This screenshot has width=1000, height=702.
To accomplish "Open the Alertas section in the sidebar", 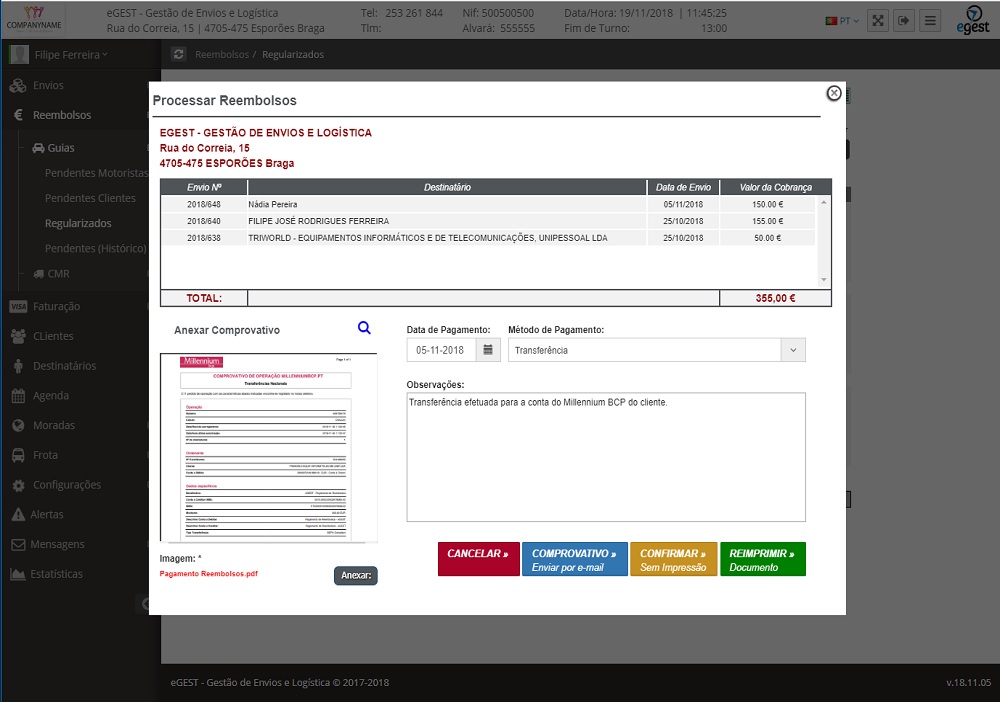I will click(x=47, y=514).
